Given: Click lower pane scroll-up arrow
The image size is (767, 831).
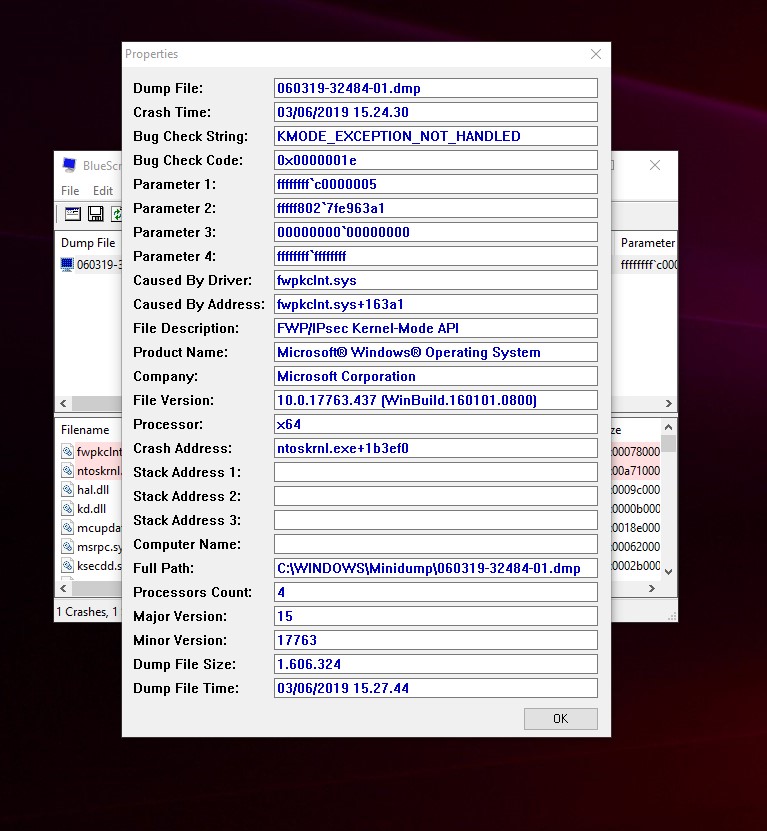Looking at the screenshot, I should 668,427.
